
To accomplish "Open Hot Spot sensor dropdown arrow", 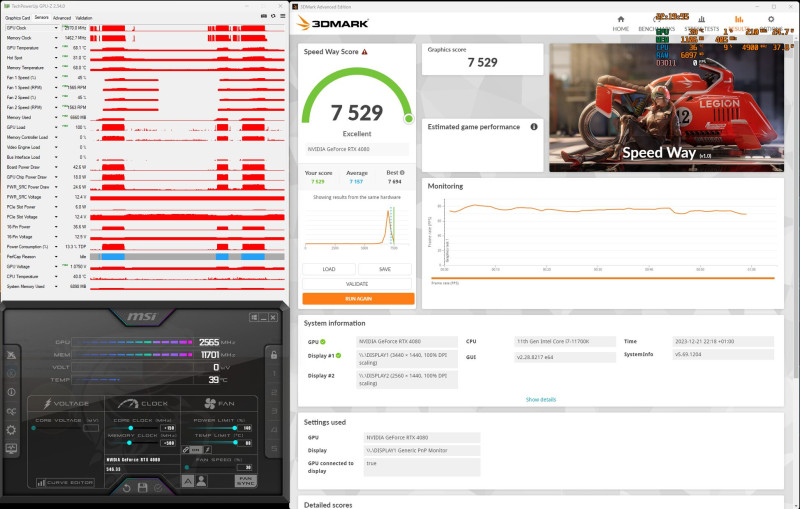I will (56, 58).
